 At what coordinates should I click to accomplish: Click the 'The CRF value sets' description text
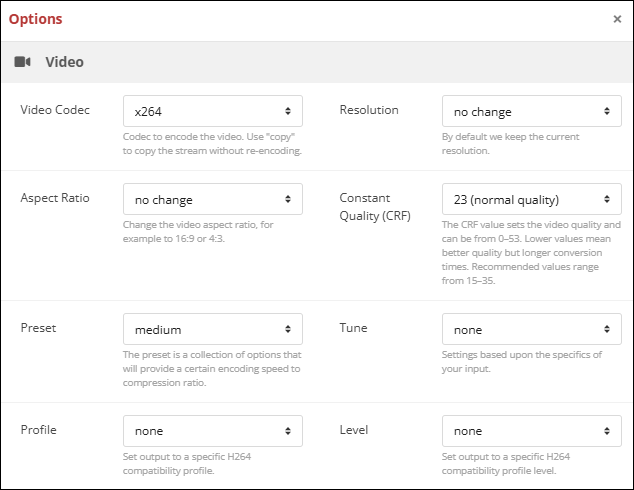[x=531, y=253]
